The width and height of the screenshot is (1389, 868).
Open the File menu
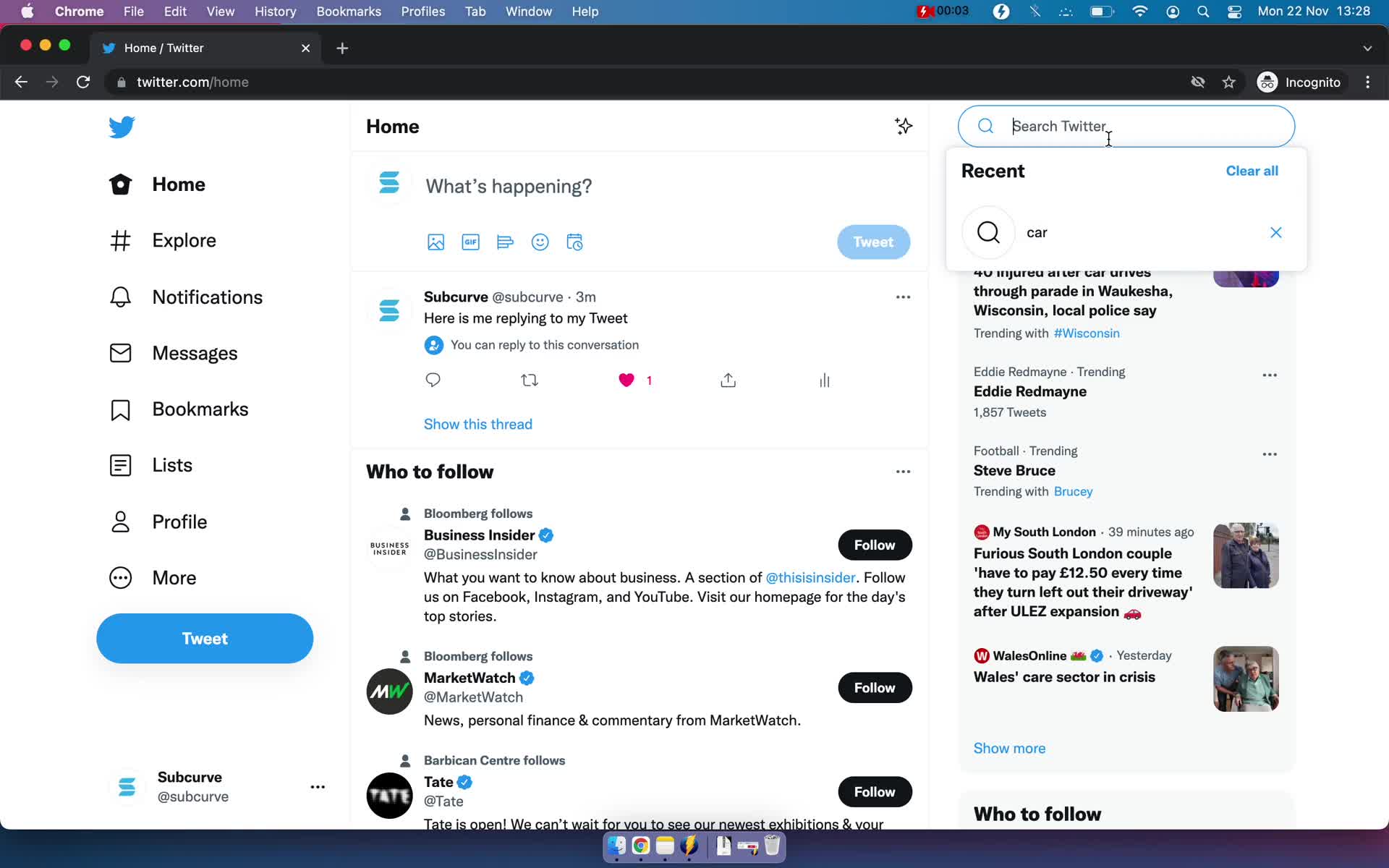tap(133, 12)
